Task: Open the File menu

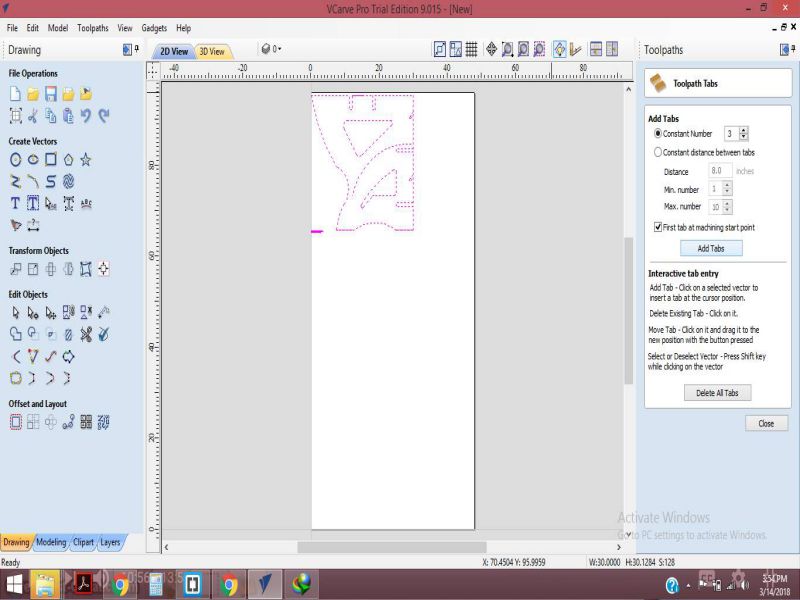Action: click(x=12, y=28)
